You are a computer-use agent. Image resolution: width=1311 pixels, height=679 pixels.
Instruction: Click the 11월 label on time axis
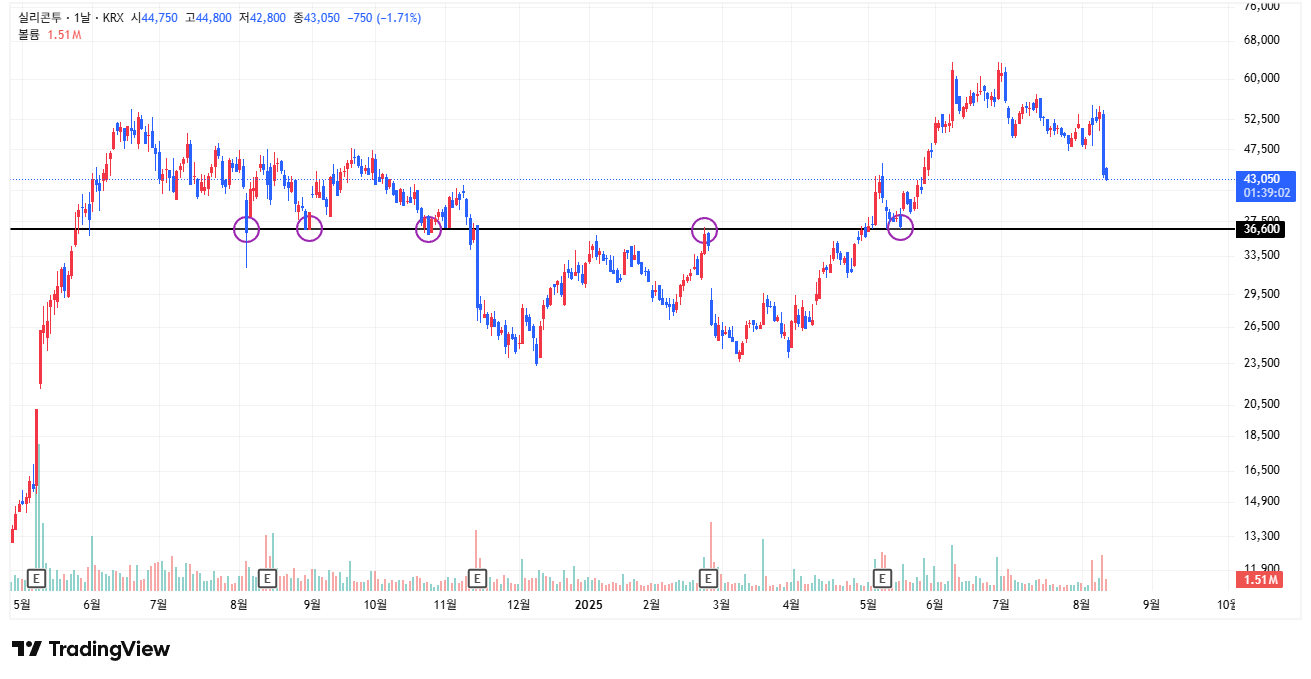445,605
